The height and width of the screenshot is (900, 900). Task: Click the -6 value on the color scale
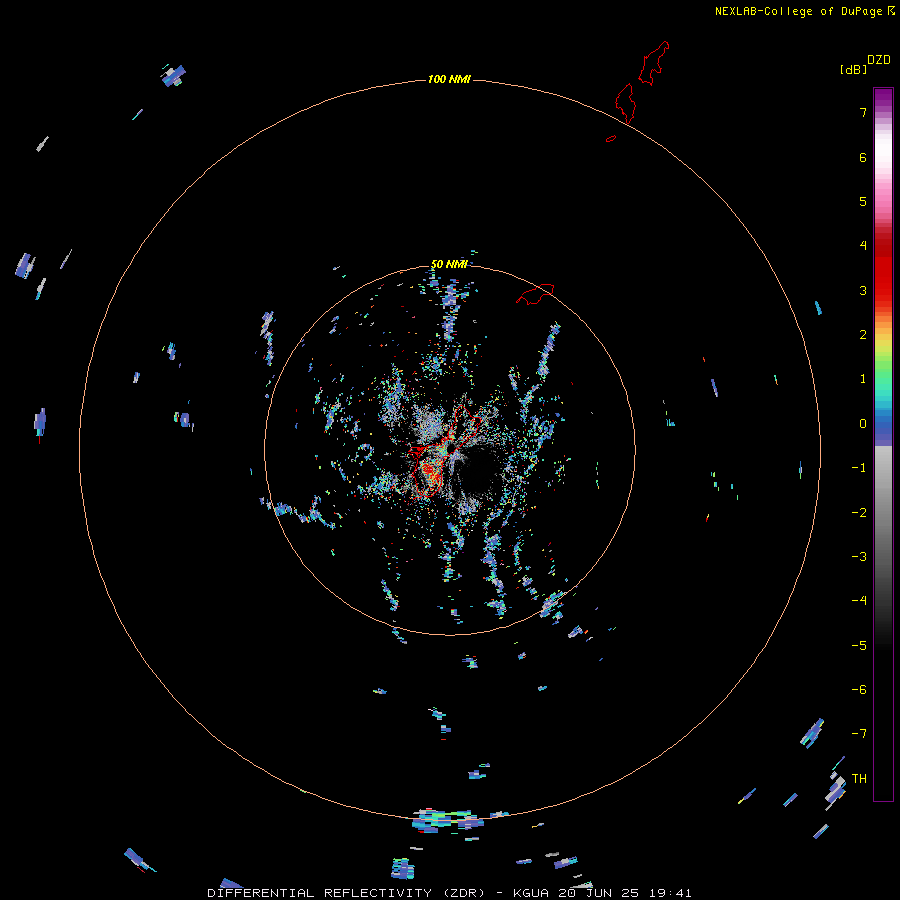click(859, 690)
